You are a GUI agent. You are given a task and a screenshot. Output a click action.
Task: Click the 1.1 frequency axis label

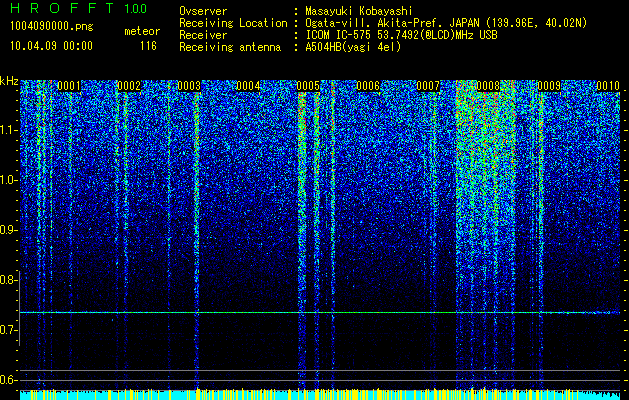tap(9, 130)
